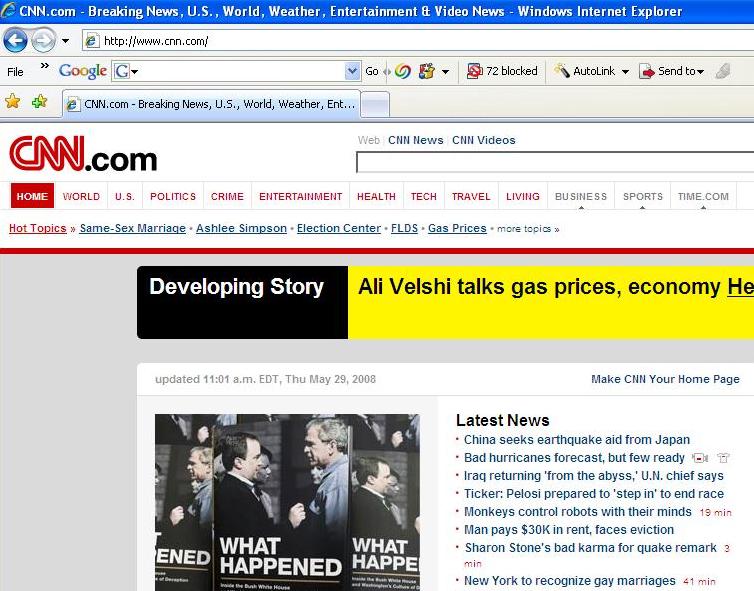Open the 'Gas Prices' hot topic link
Screen dimensions: 754x591
(x=457, y=228)
